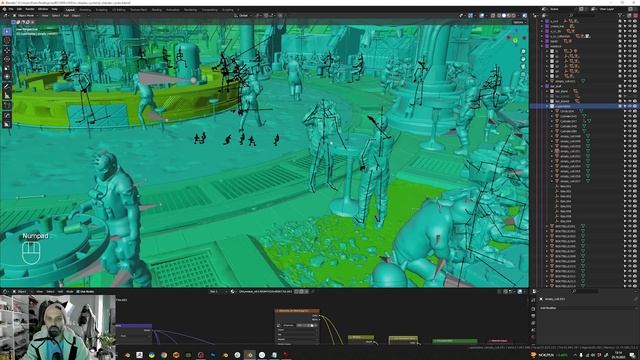This screenshot has height=360, width=640.
Task: Select the orange-header node in the node editor
Action: pos(297,311)
